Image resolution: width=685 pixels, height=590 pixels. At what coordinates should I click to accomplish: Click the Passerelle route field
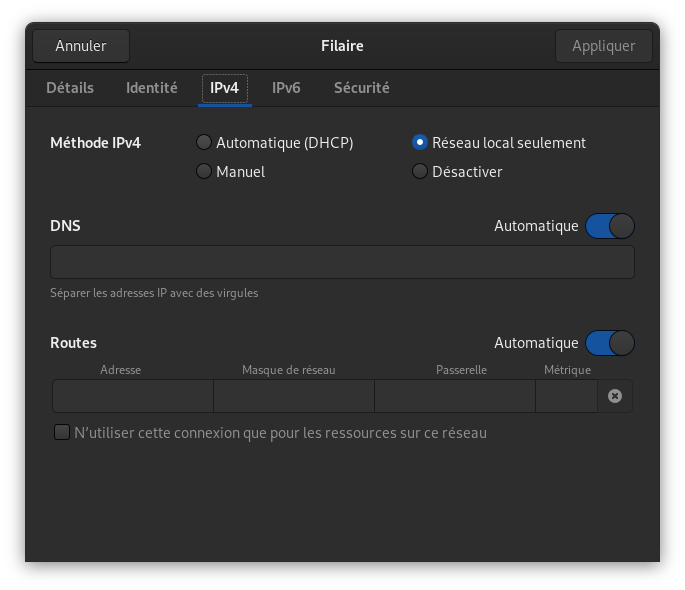pos(455,396)
